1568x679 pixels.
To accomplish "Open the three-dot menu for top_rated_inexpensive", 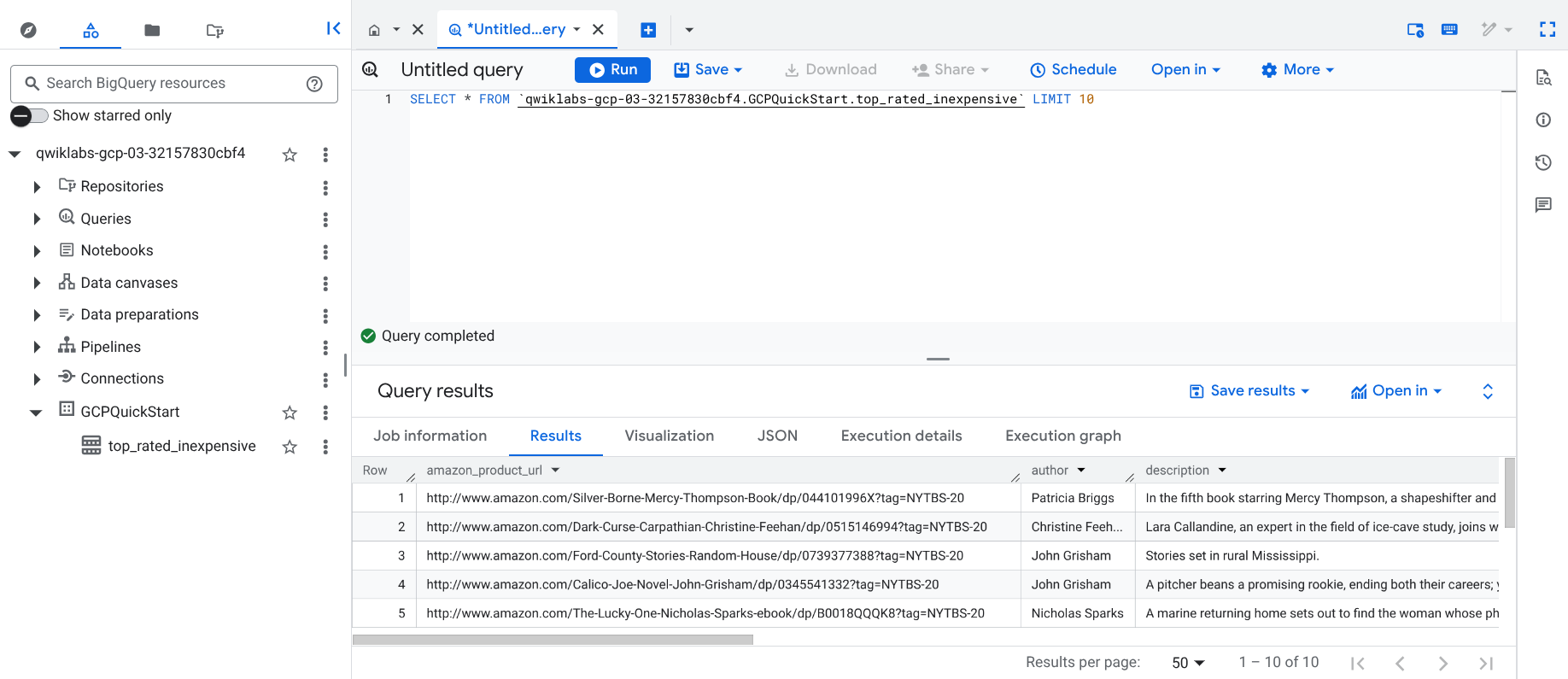I will pyautogui.click(x=325, y=447).
